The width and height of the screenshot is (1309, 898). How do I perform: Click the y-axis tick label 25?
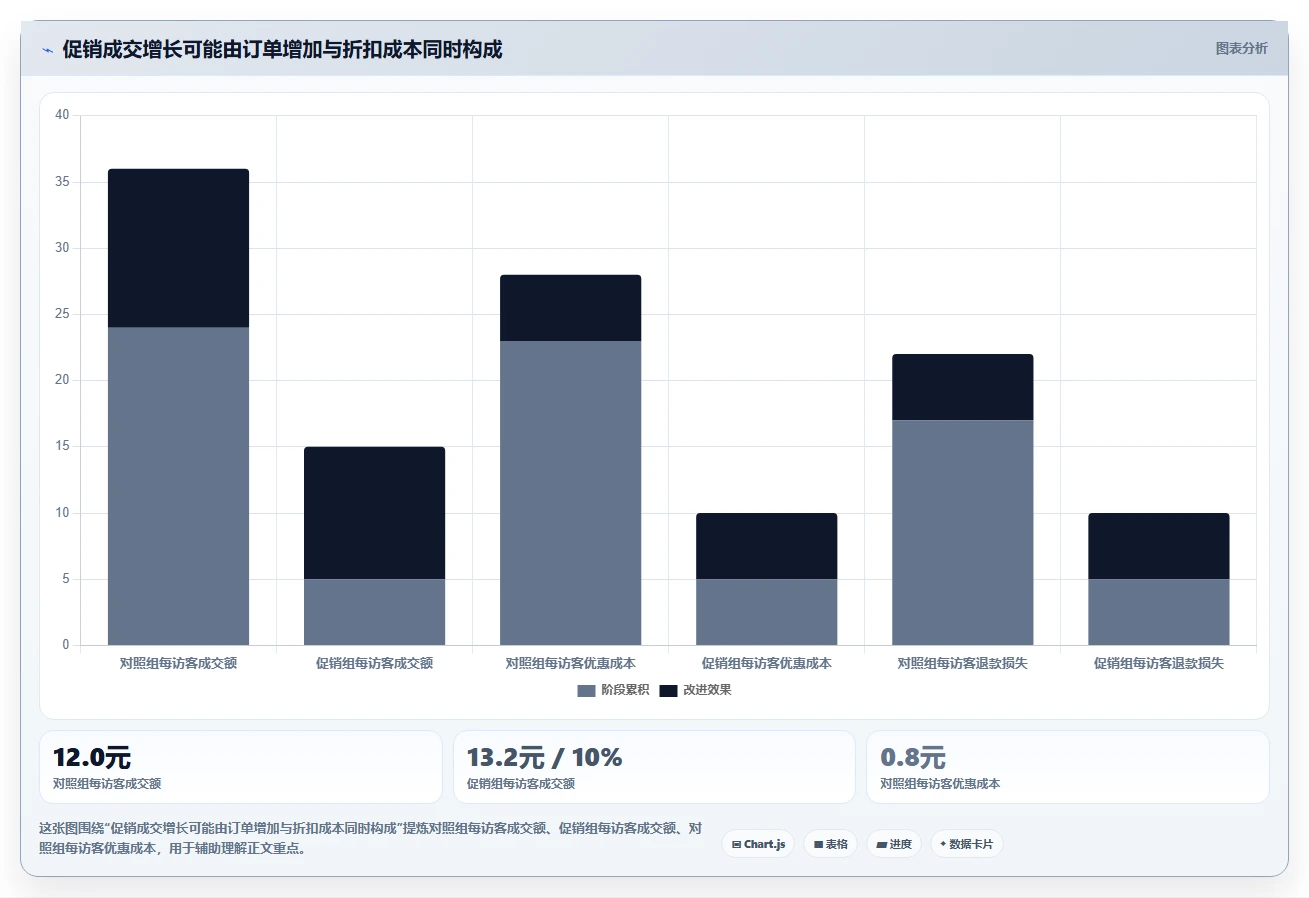point(62,314)
